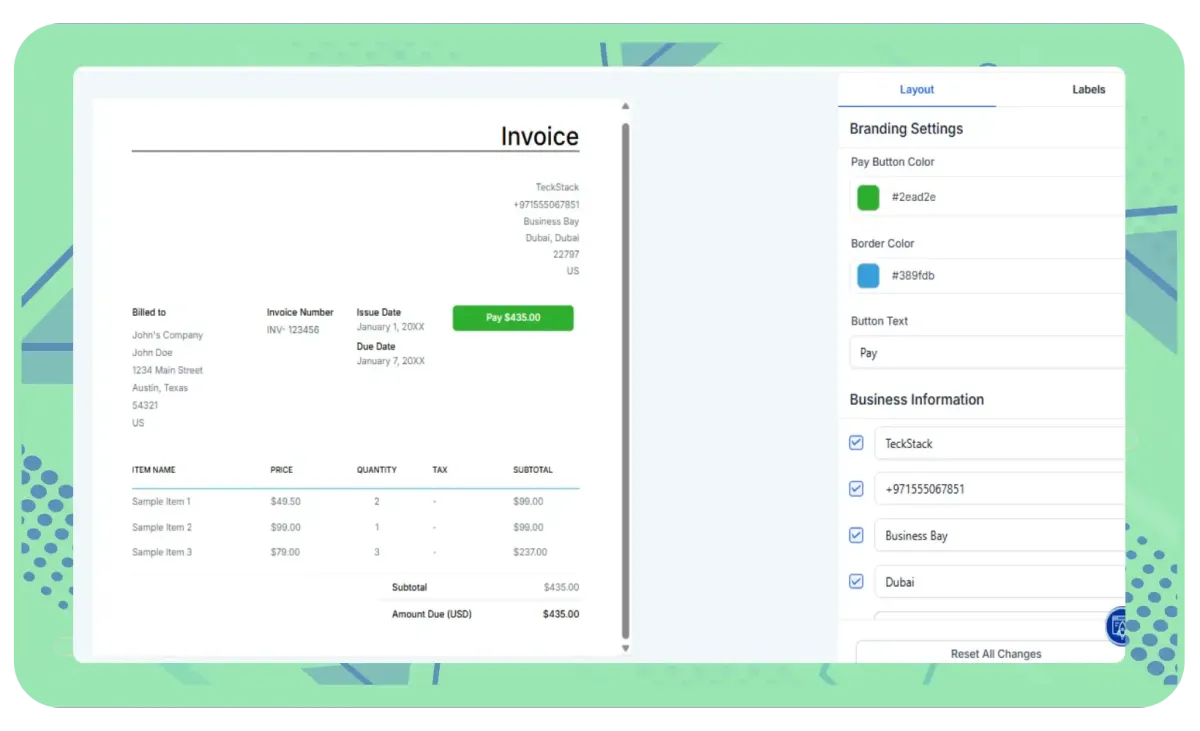Select the Layout tab
This screenshot has height=731, width=1200.
coord(916,89)
